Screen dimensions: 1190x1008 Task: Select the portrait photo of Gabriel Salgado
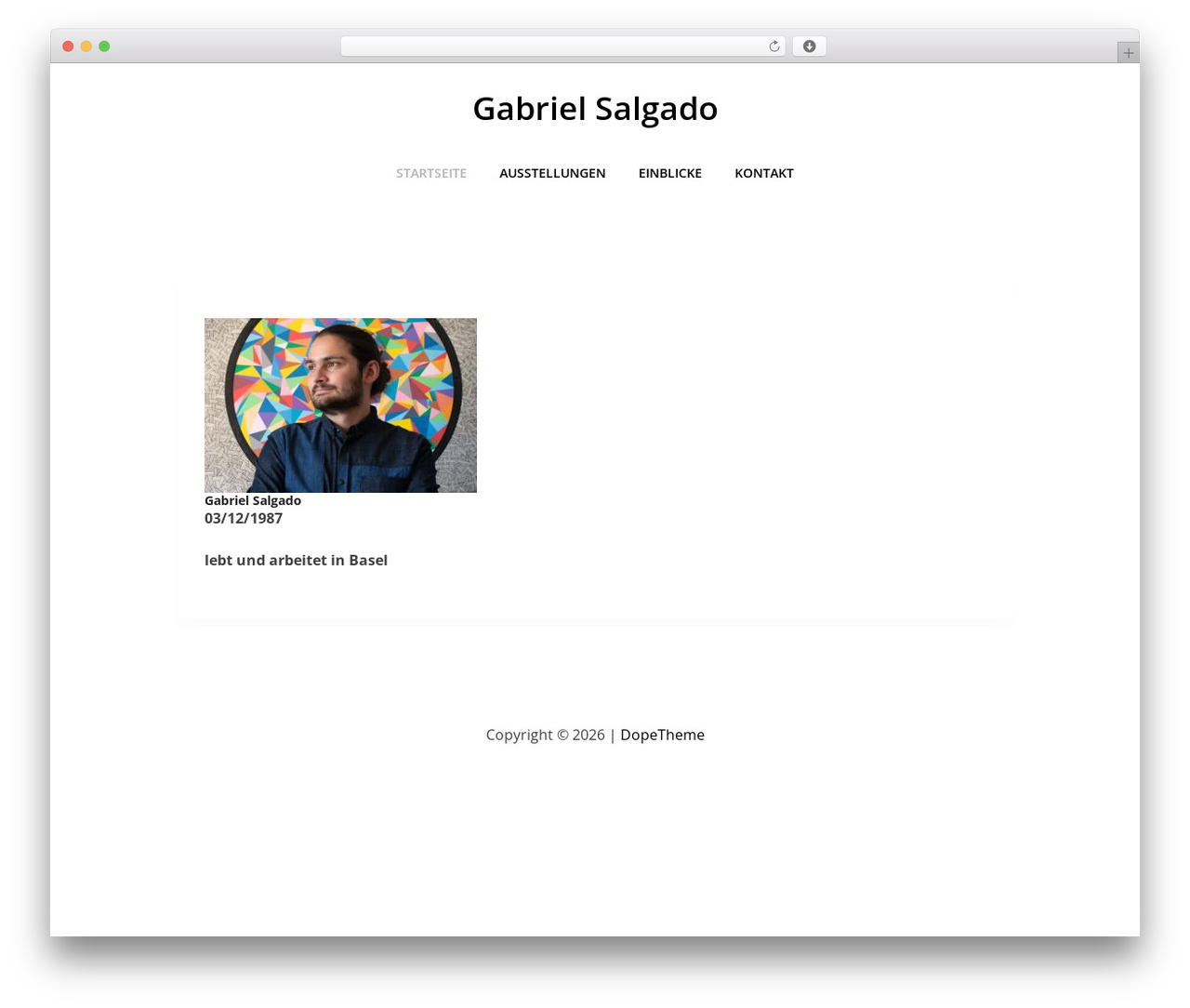point(340,405)
